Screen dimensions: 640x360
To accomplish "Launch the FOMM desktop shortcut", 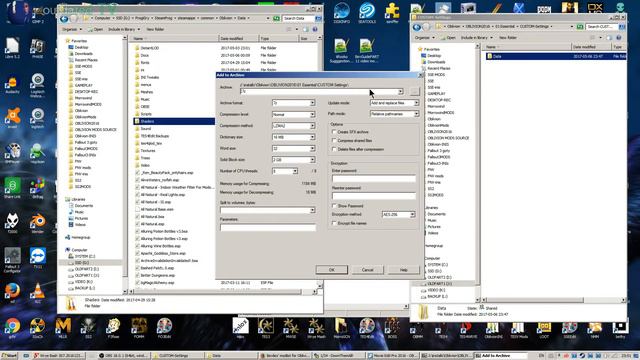I will pos(139,328).
